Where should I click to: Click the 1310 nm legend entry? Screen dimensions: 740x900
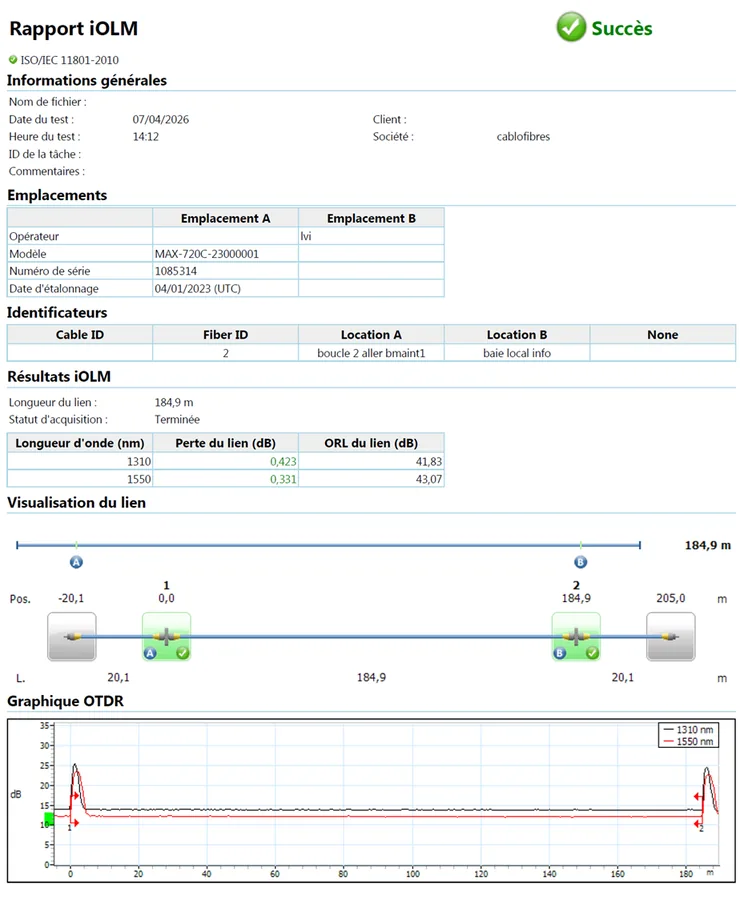[688, 730]
